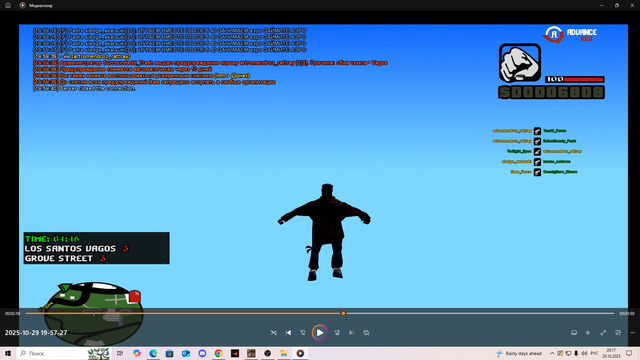Launch Microsoft Edge from the taskbar

pos(153,353)
